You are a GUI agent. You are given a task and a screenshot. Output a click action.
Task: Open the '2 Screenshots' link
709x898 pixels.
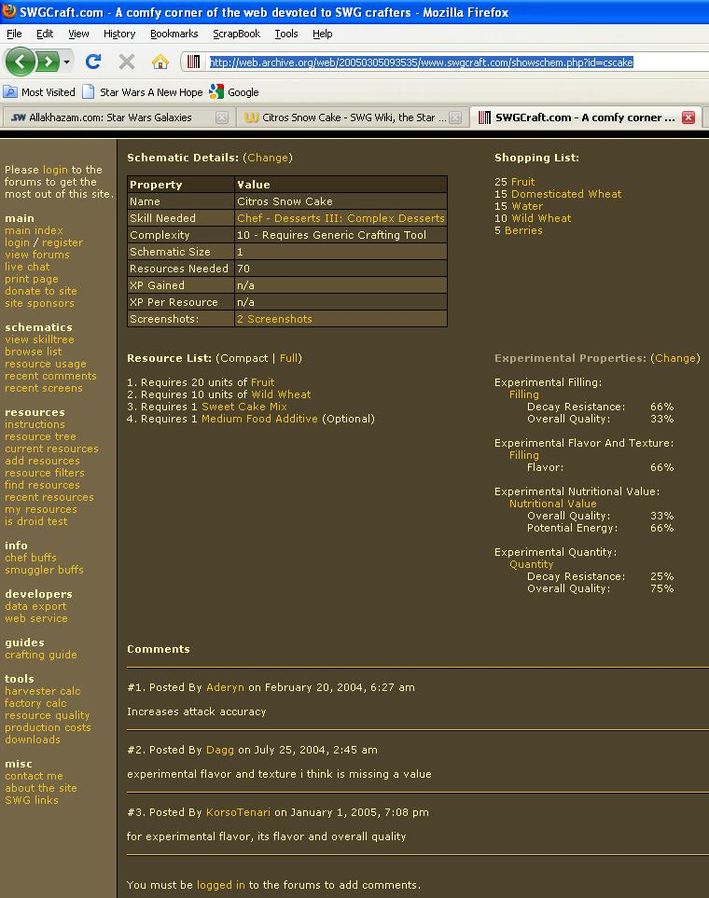pyautogui.click(x=274, y=319)
